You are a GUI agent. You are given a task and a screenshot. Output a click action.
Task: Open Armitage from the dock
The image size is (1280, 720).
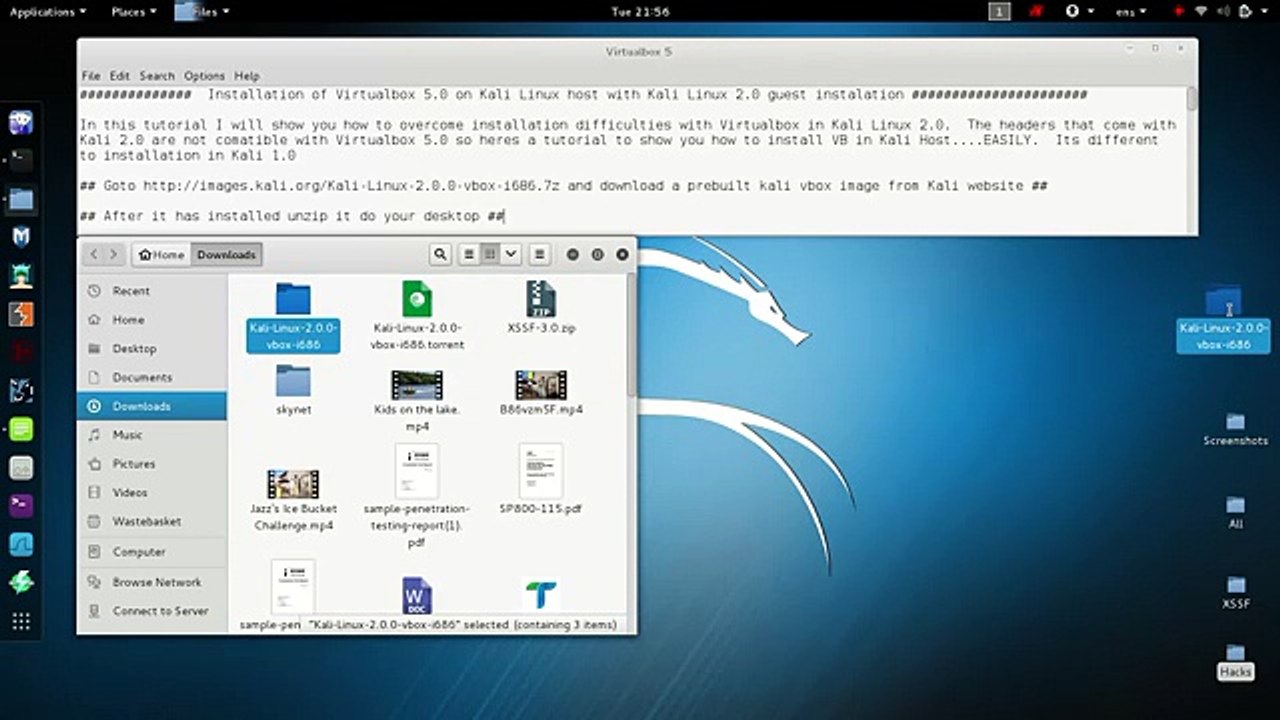[21, 275]
